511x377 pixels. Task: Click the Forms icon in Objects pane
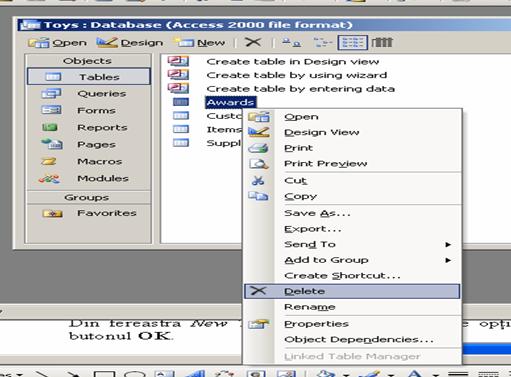click(51, 110)
